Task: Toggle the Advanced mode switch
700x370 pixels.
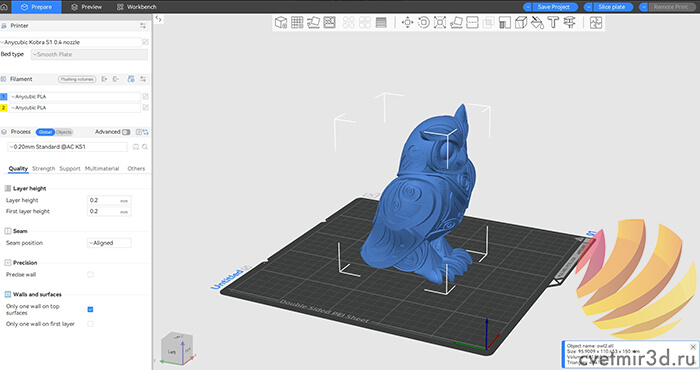Action: (x=126, y=132)
